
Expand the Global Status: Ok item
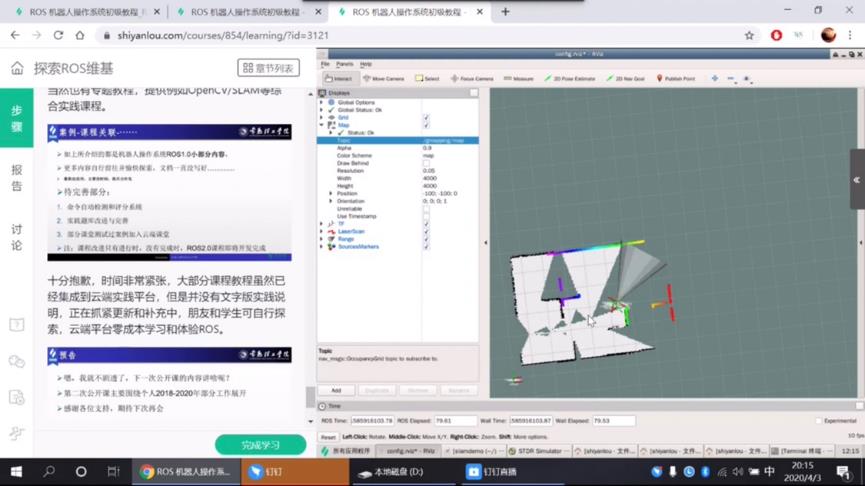point(322,110)
